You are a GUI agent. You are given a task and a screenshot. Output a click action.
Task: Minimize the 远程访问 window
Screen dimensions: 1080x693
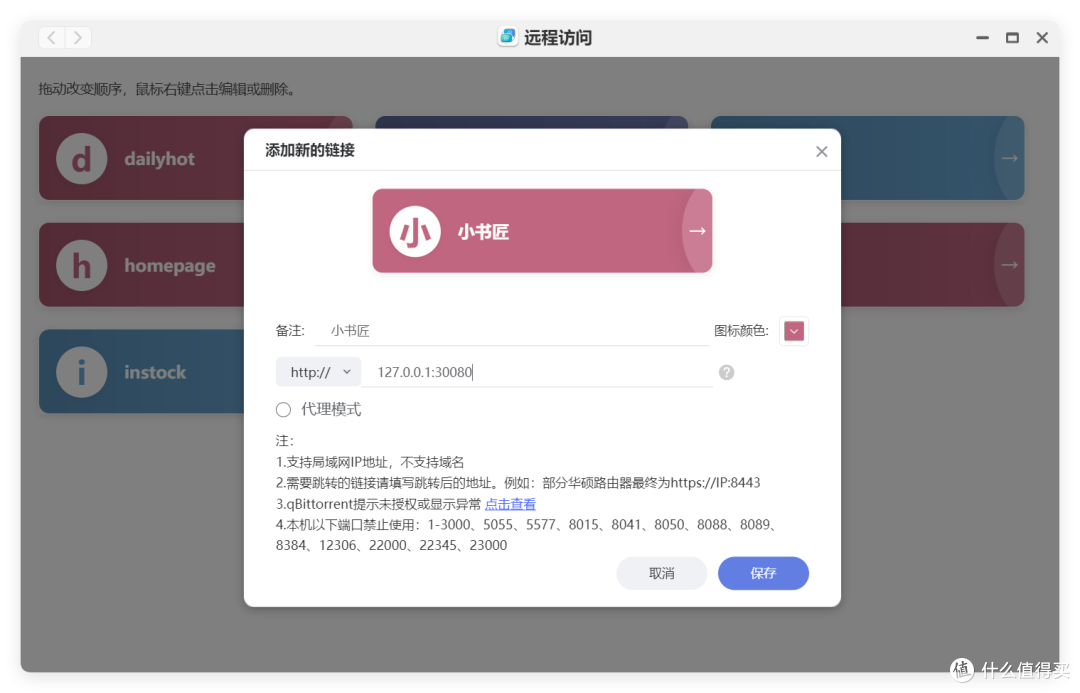tap(982, 38)
